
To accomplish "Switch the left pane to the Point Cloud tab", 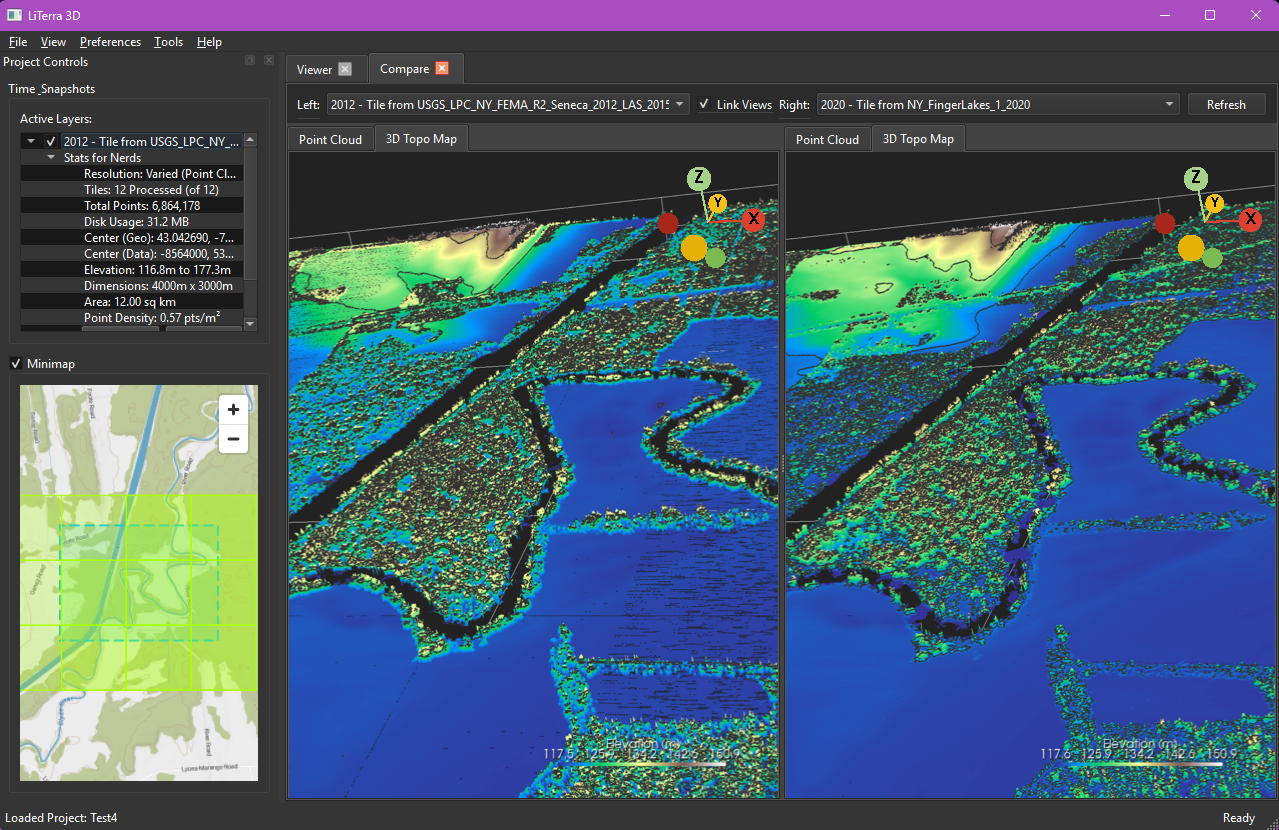I will pos(330,138).
